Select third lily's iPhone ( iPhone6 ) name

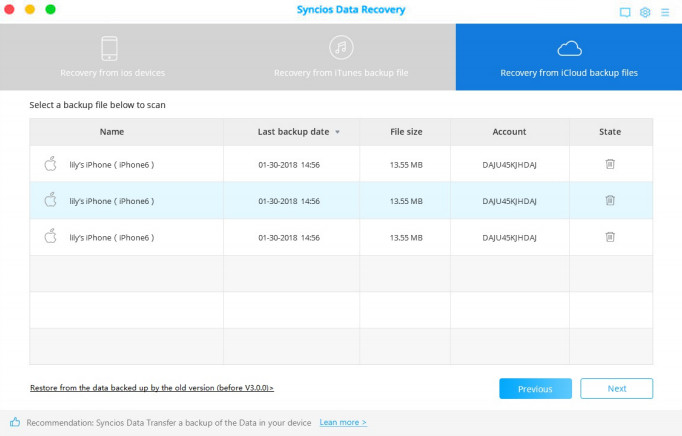112,238
